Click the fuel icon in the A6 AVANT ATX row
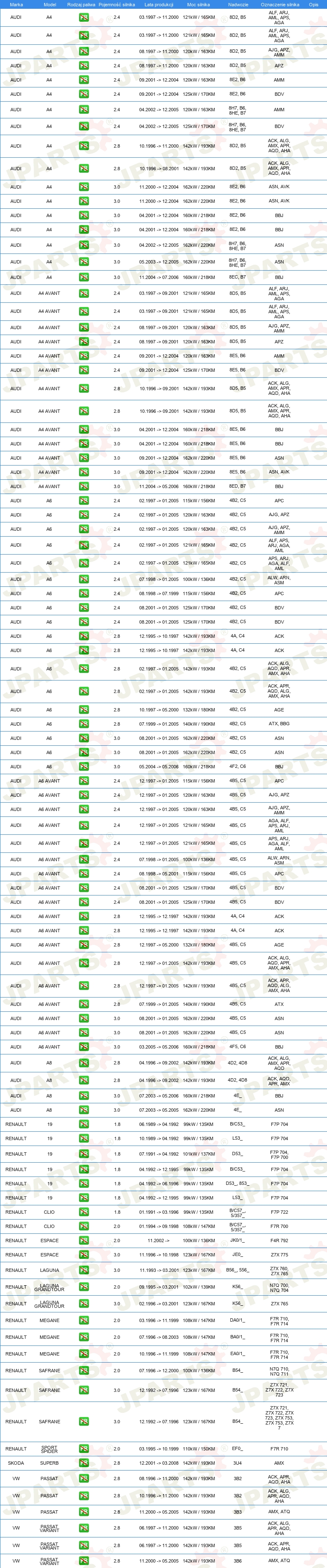 click(84, 1004)
